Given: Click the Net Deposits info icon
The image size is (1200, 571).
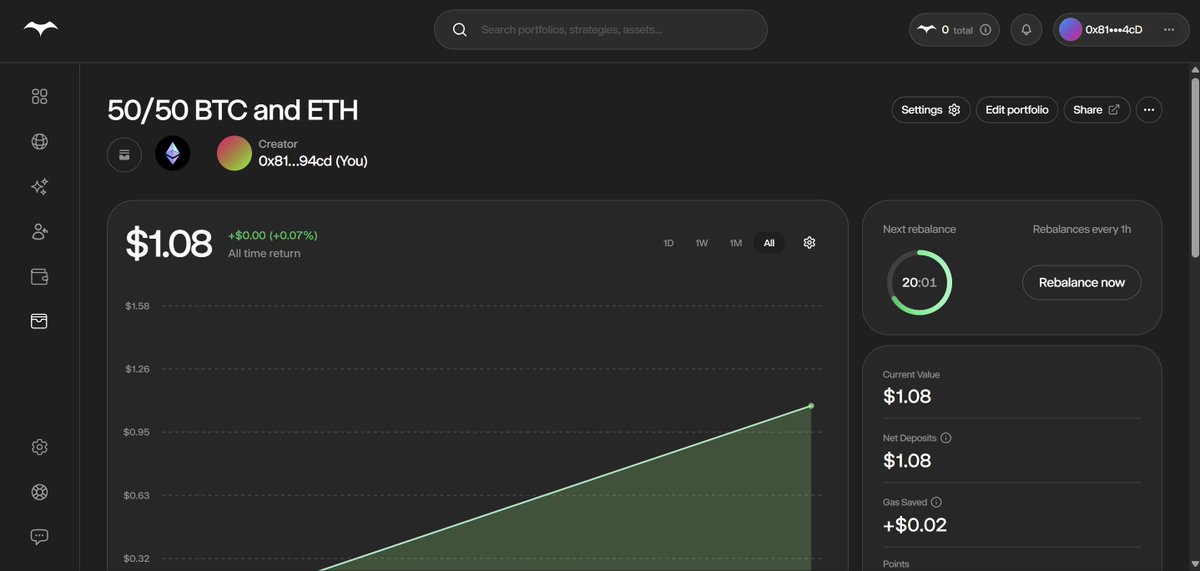Looking at the screenshot, I should (x=946, y=438).
